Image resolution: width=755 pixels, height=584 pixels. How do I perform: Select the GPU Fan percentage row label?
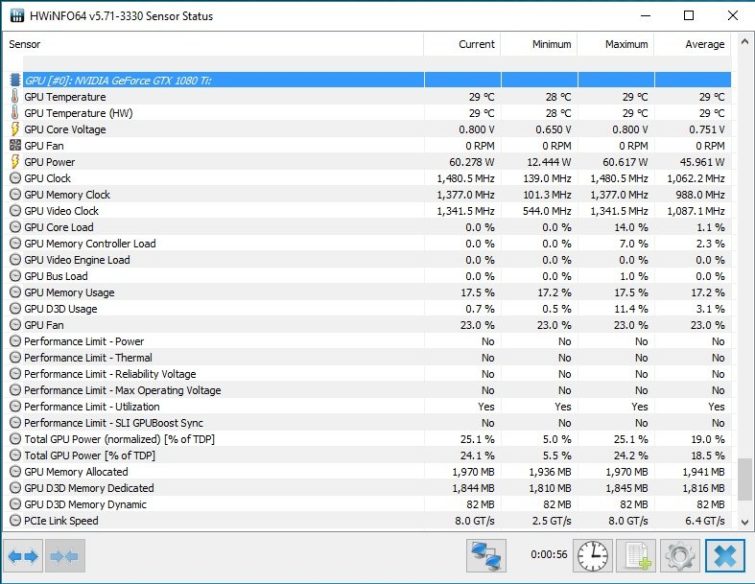(x=44, y=325)
